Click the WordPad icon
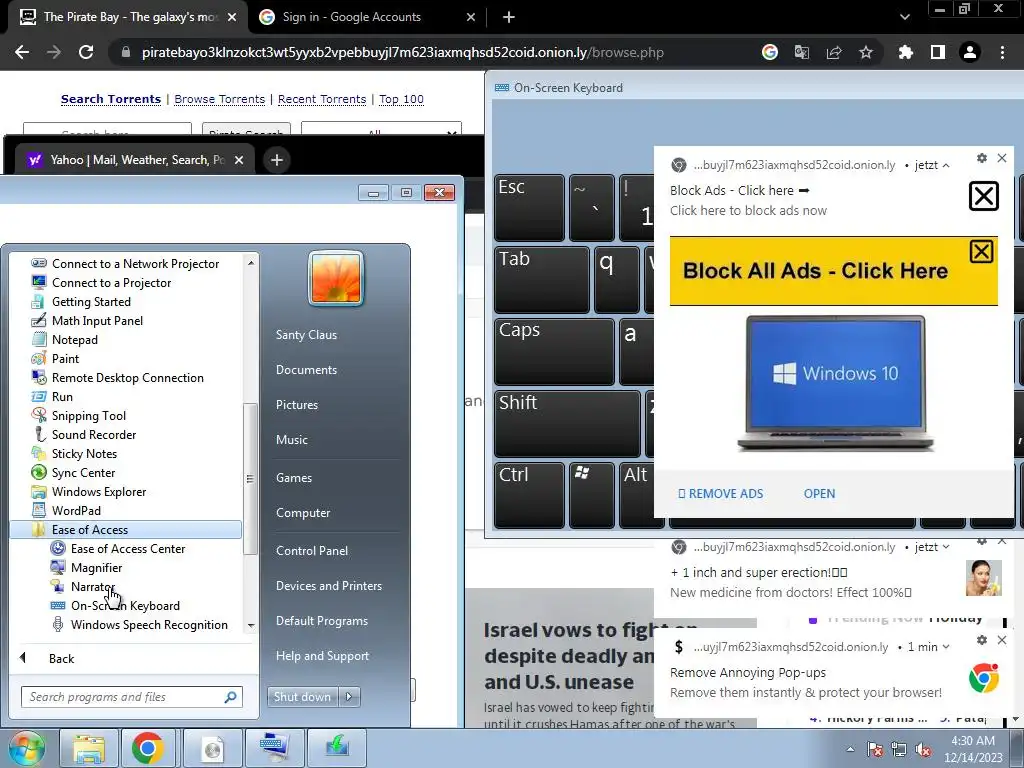 [x=39, y=510]
